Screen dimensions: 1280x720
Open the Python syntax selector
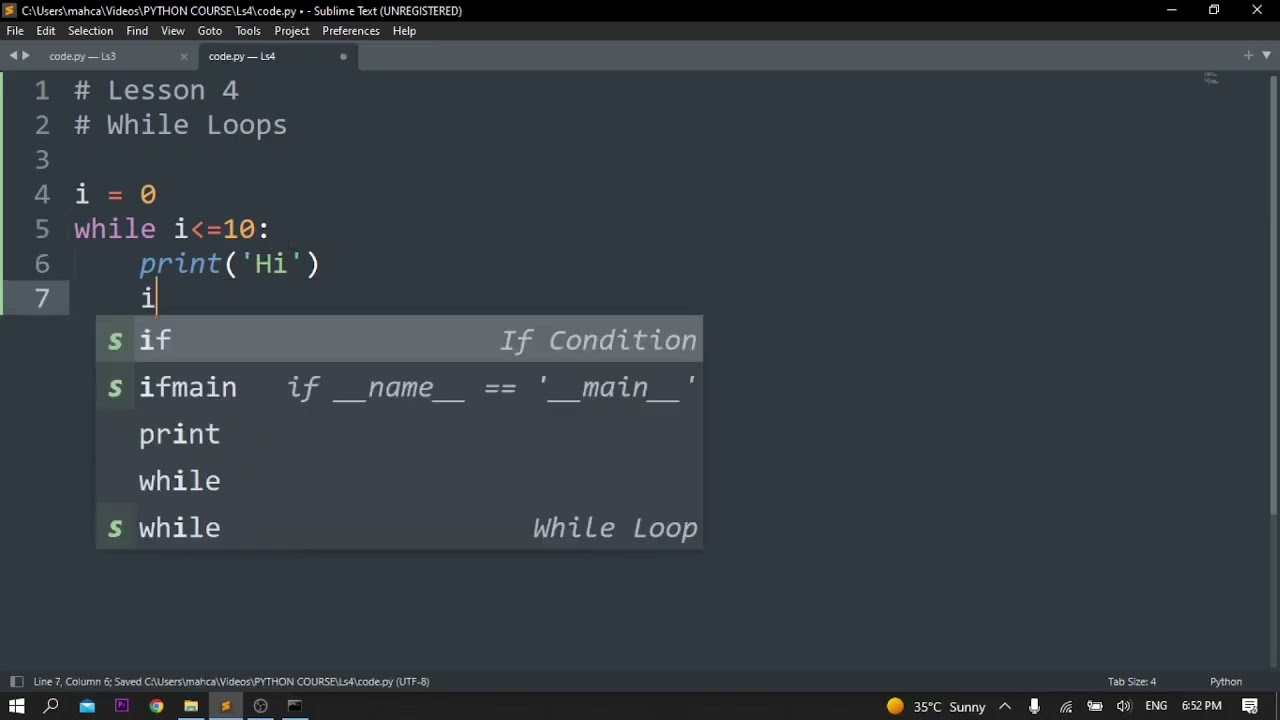coord(1226,682)
